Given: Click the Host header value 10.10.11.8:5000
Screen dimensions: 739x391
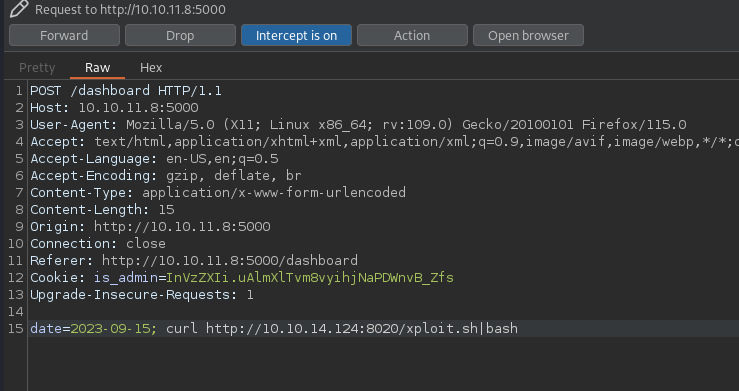Looking at the screenshot, I should [x=139, y=107].
